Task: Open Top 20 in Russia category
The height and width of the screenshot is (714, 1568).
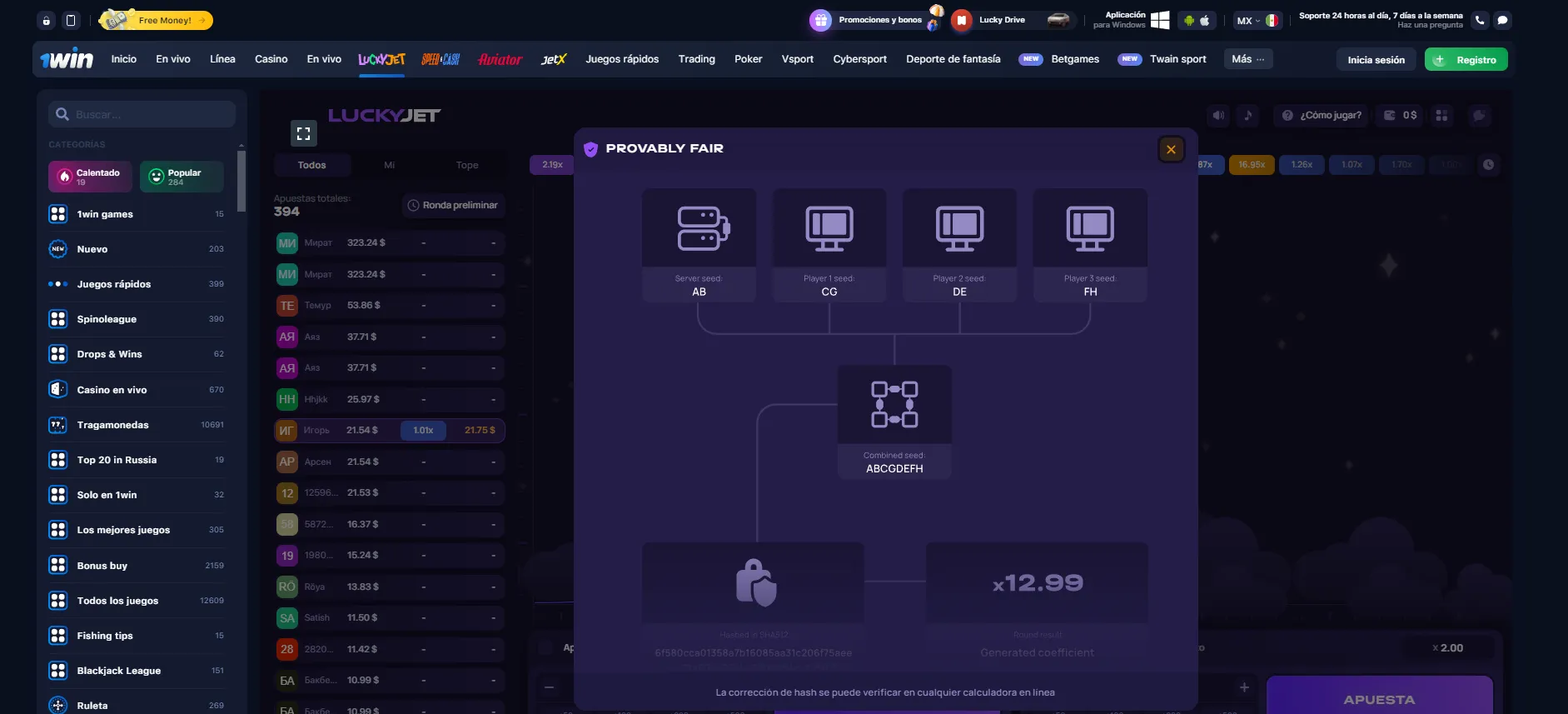Action: [137, 460]
